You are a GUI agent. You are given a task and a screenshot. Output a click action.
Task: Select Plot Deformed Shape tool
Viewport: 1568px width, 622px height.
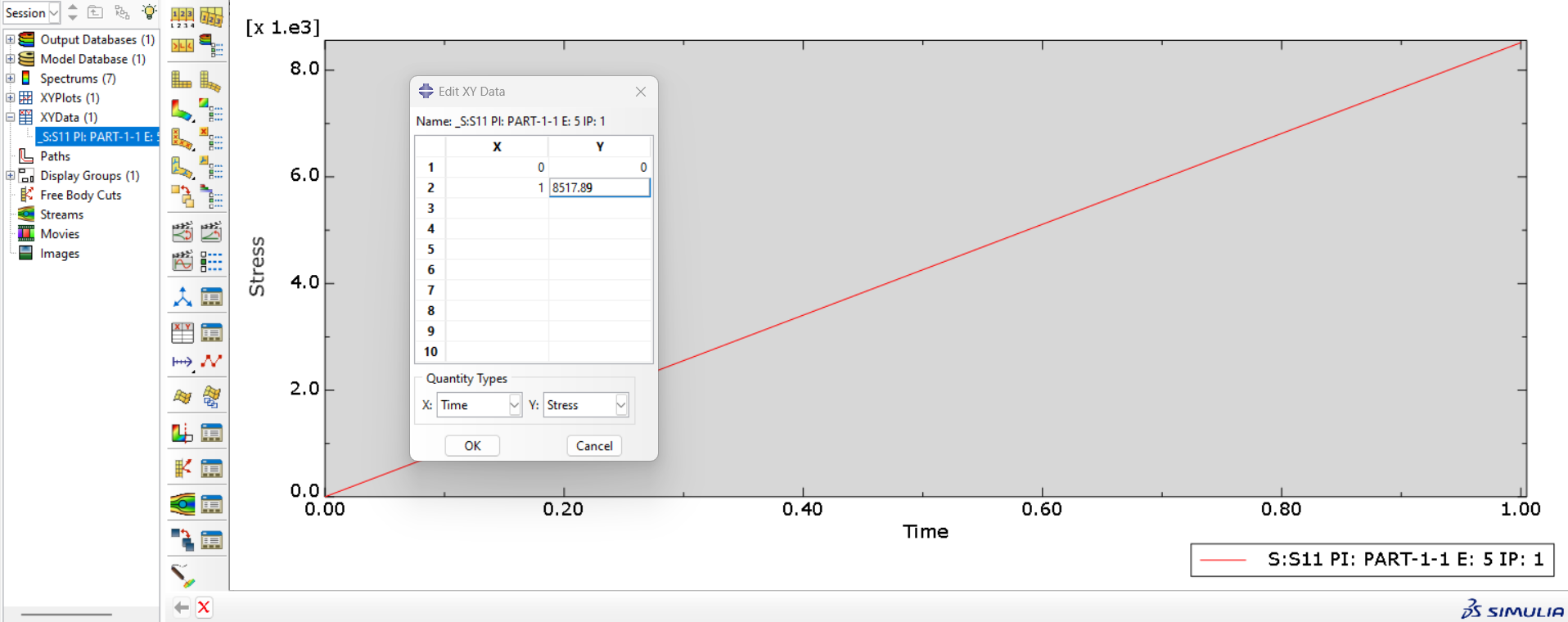211,81
